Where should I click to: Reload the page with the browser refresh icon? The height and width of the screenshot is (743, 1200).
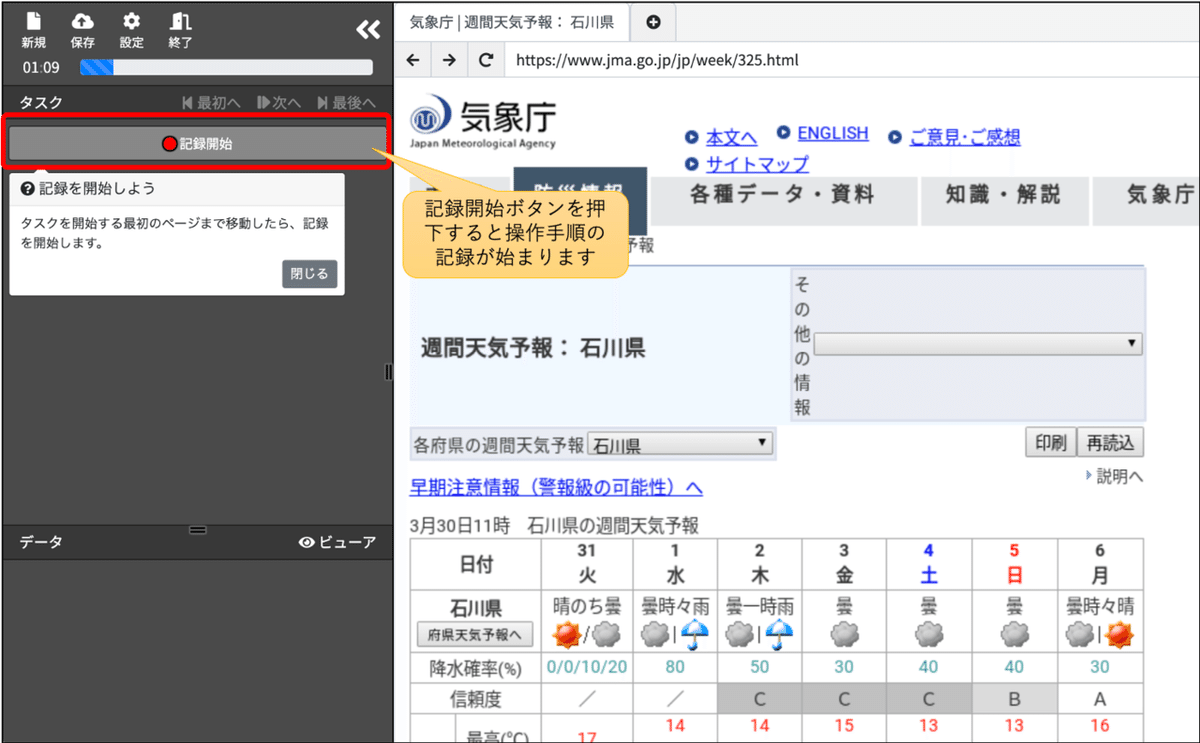tap(486, 59)
